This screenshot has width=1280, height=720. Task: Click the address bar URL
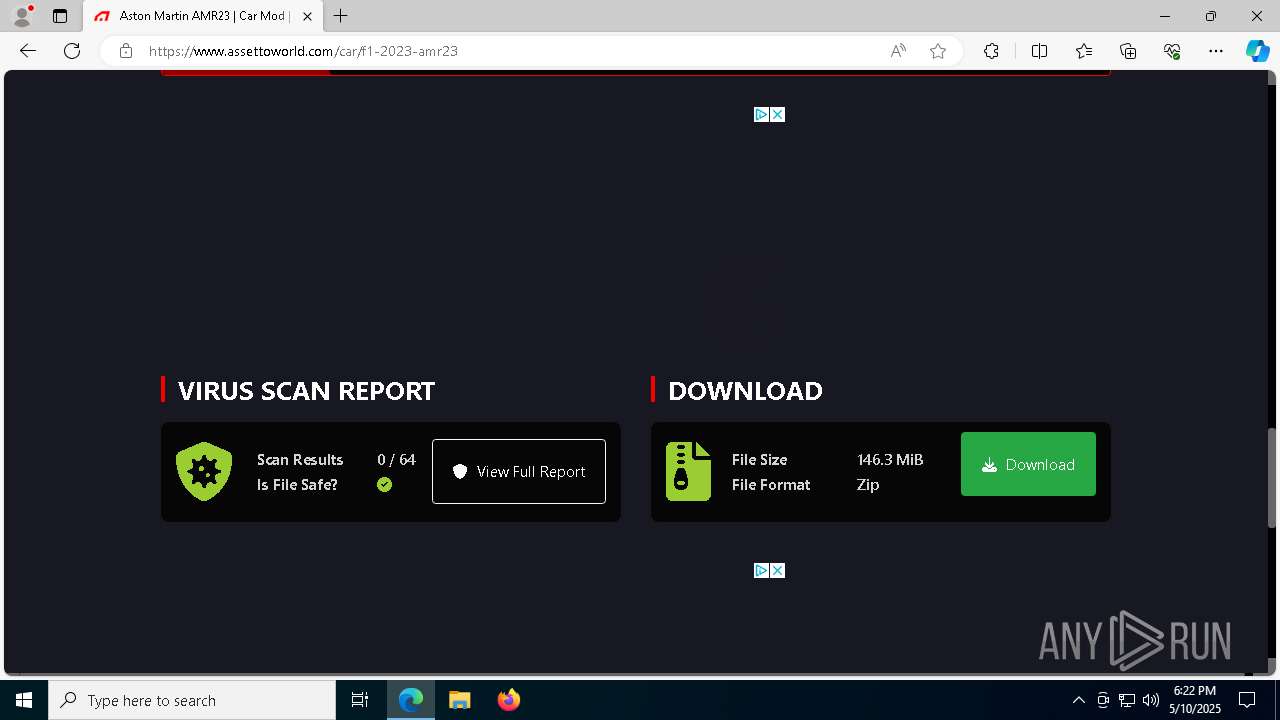point(303,51)
